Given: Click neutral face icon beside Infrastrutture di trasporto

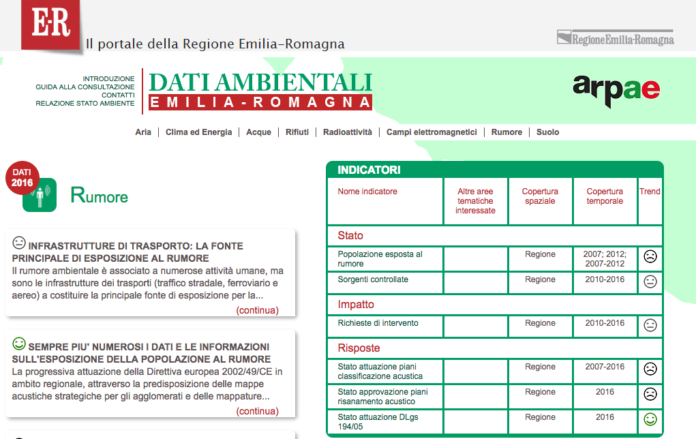Looking at the screenshot, I should (x=19, y=243).
